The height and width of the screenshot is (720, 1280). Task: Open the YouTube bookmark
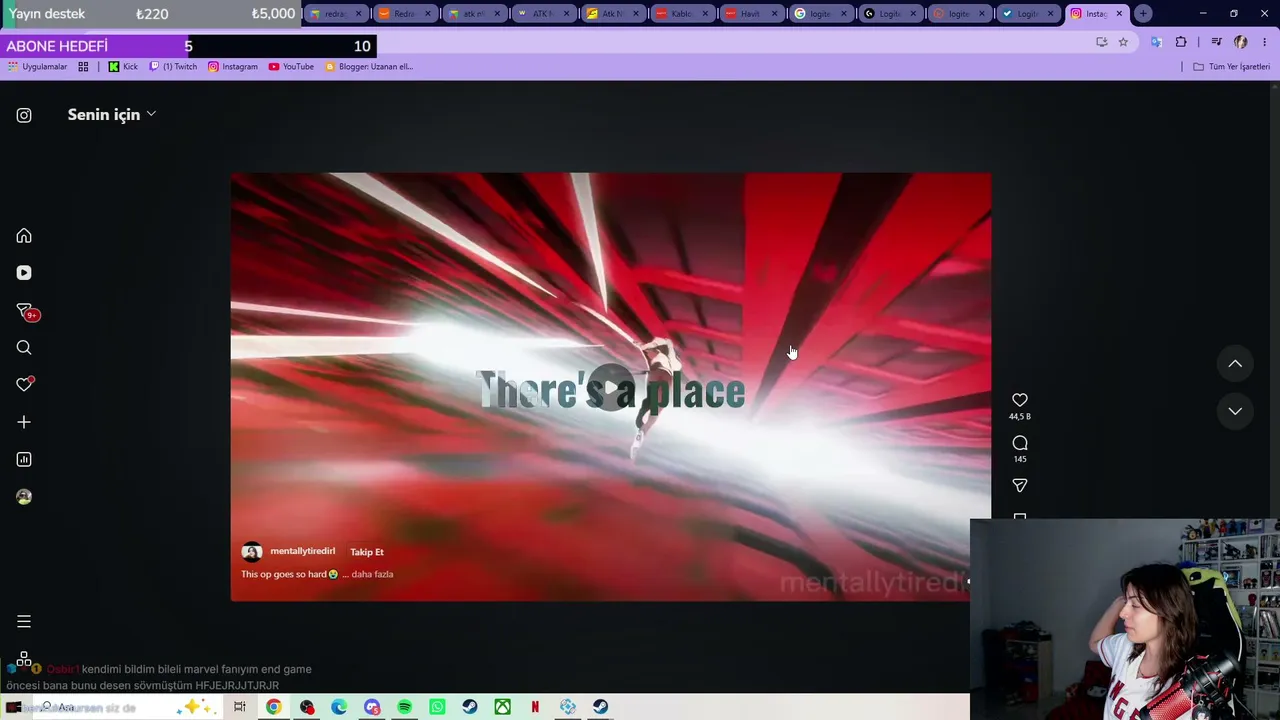point(291,67)
